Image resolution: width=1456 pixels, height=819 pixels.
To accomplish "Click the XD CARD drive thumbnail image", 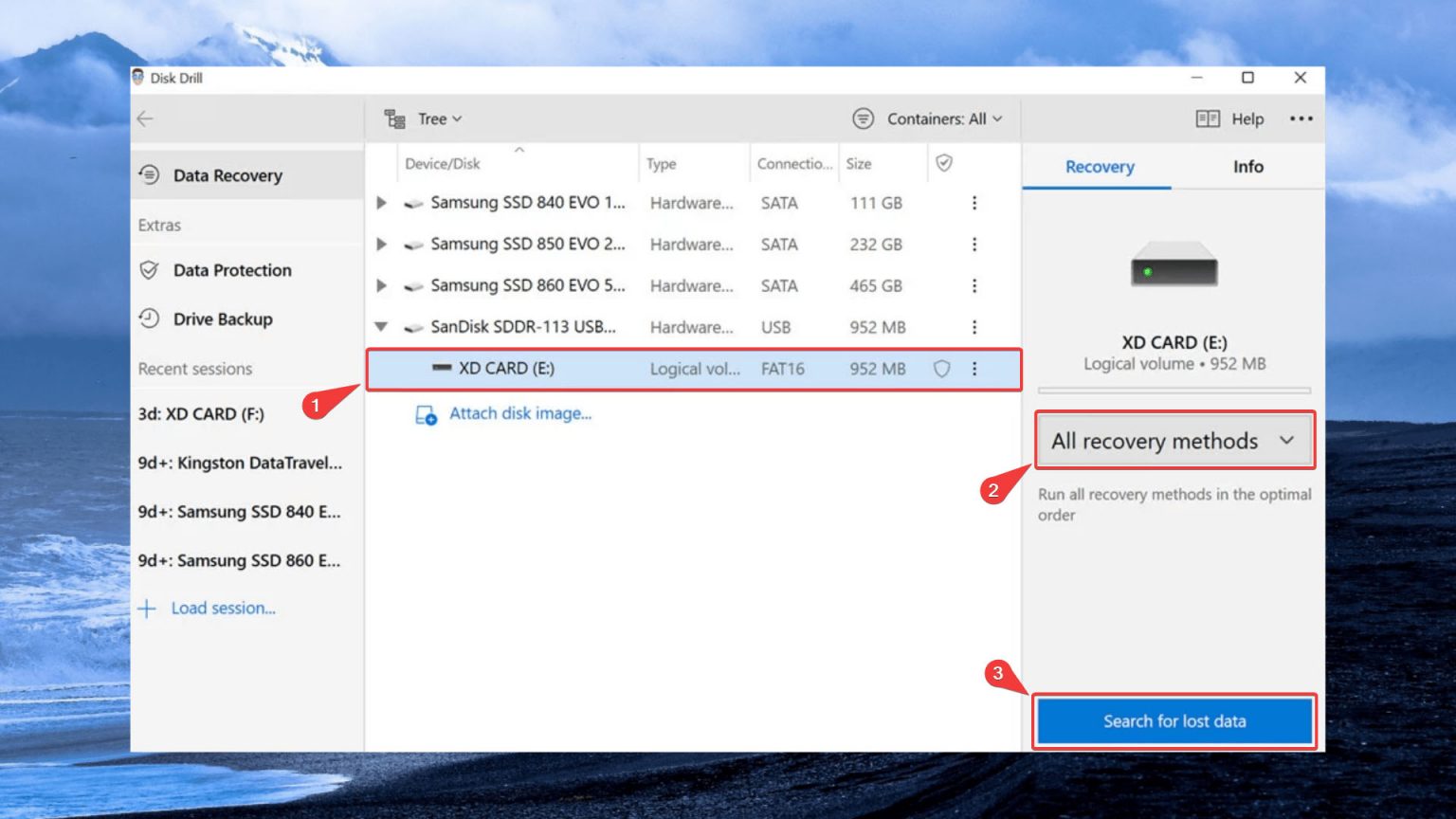I will coord(1174,264).
